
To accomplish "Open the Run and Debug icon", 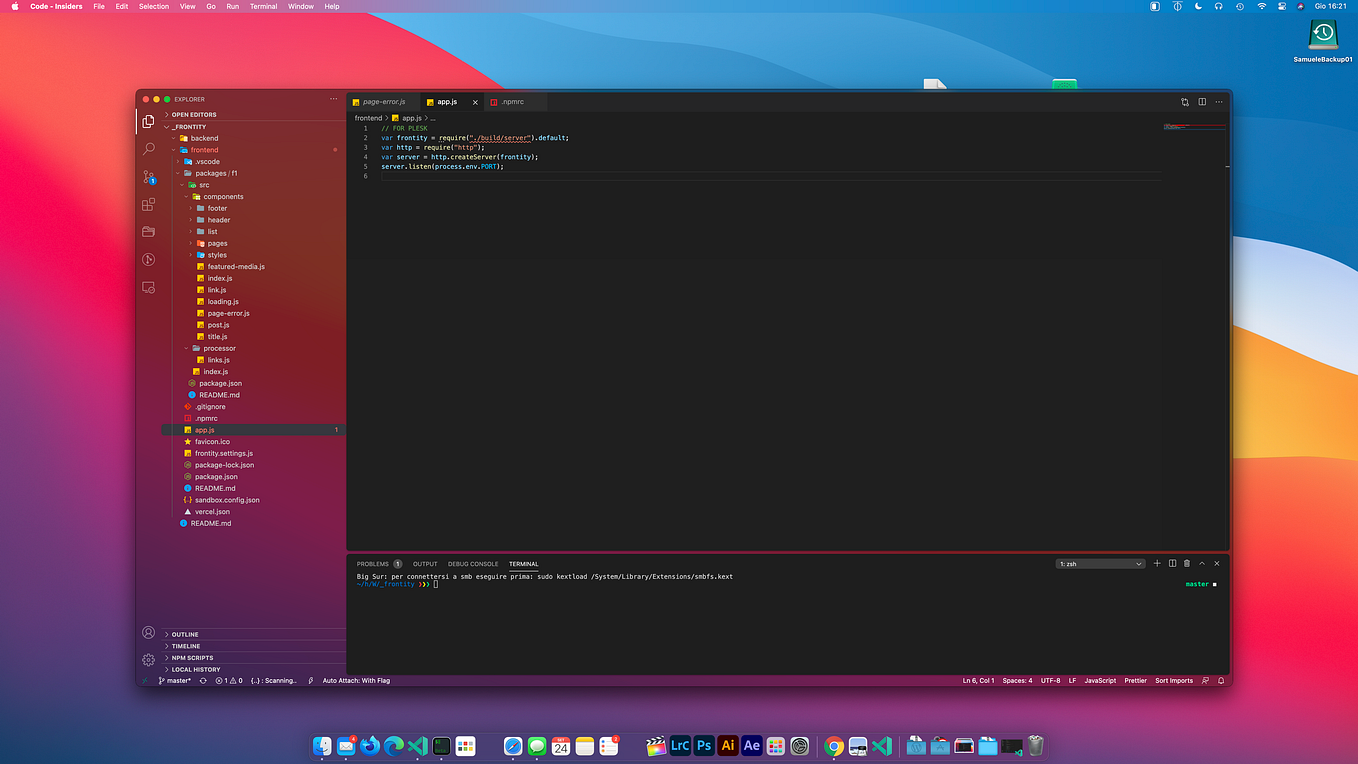I will 148,260.
